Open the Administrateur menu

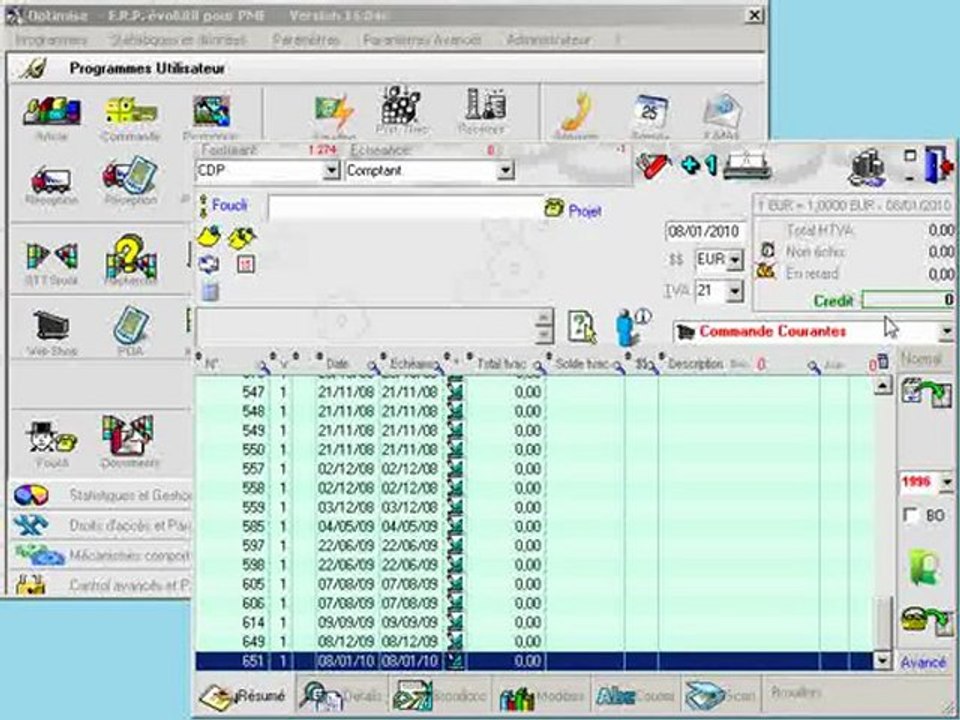(x=549, y=40)
